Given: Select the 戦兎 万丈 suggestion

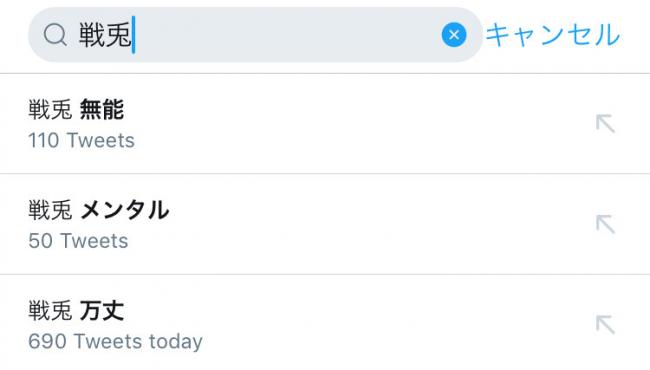Looking at the screenshot, I should pyautogui.click(x=325, y=322).
